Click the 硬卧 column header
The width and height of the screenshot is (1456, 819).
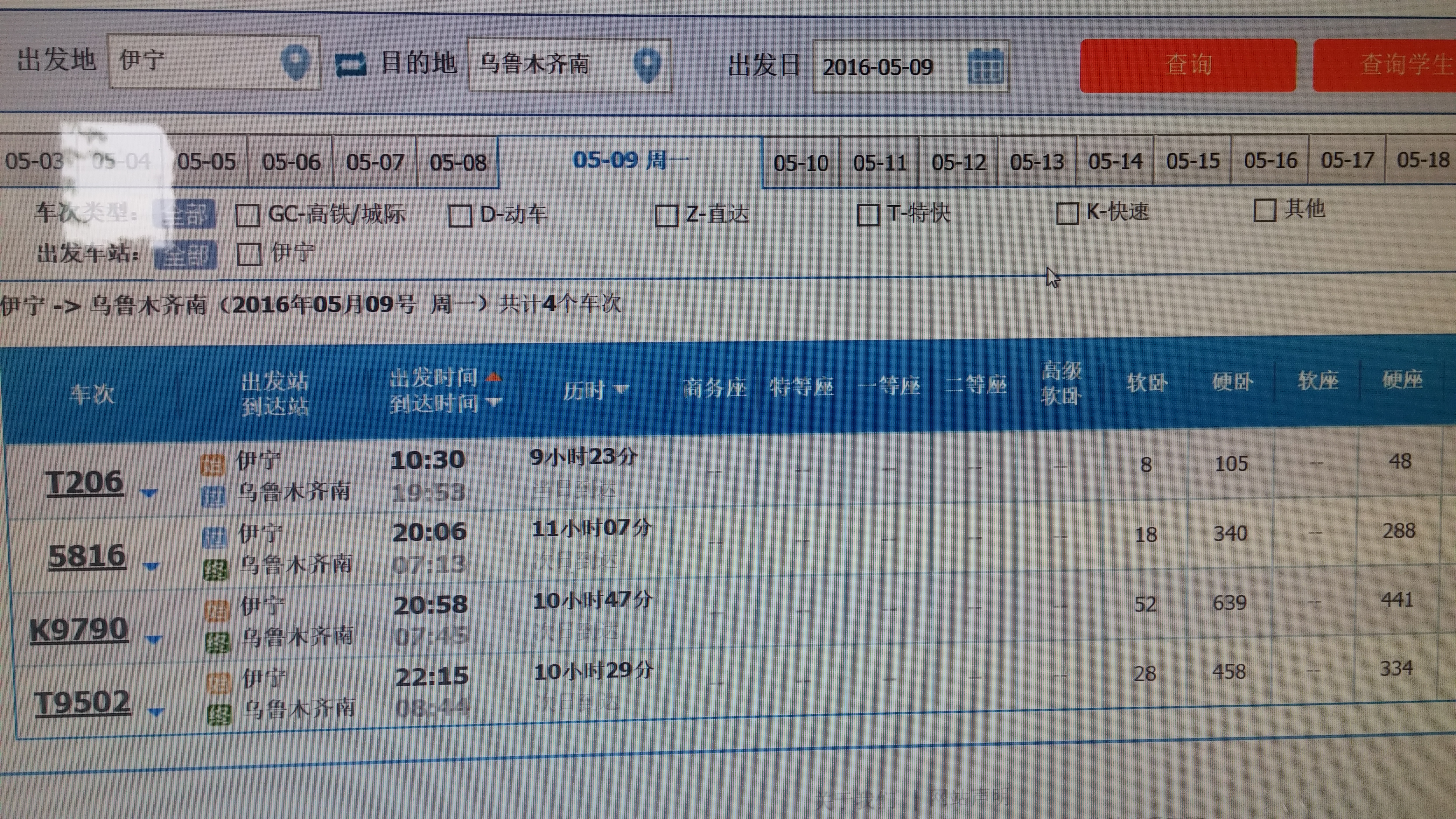pyautogui.click(x=1232, y=383)
